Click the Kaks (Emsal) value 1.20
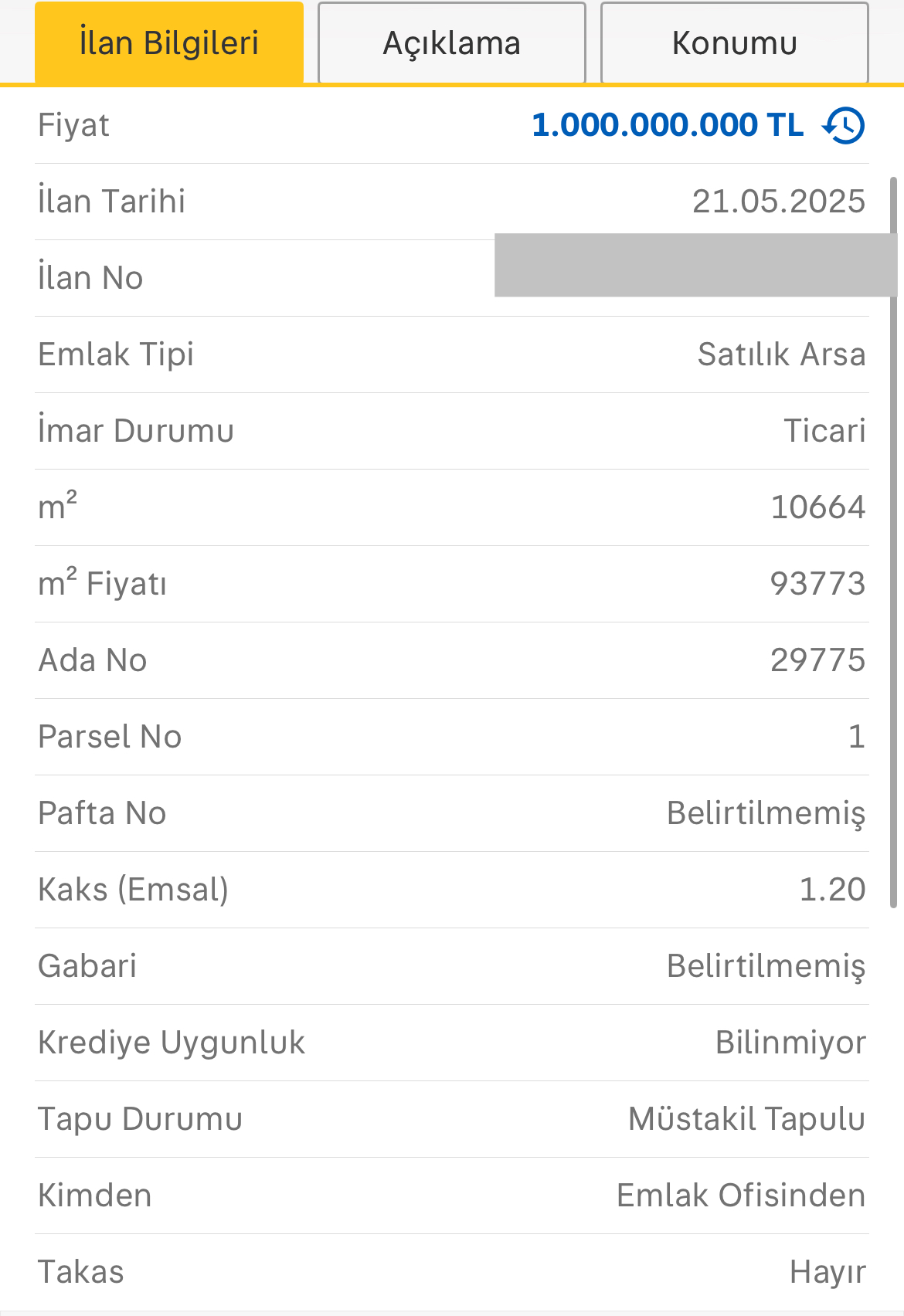Image resolution: width=904 pixels, height=1316 pixels. 832,890
